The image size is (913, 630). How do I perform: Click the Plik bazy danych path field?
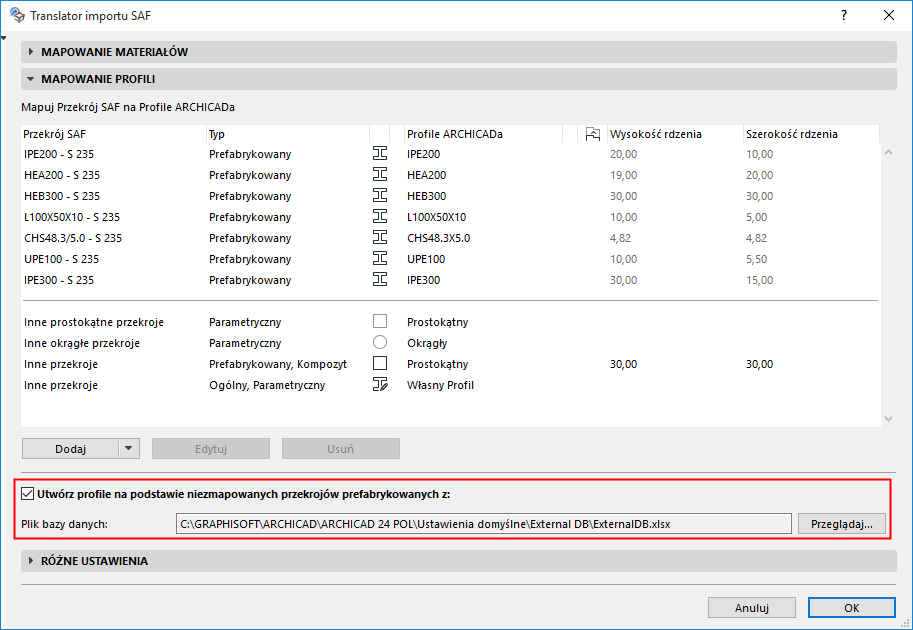483,523
